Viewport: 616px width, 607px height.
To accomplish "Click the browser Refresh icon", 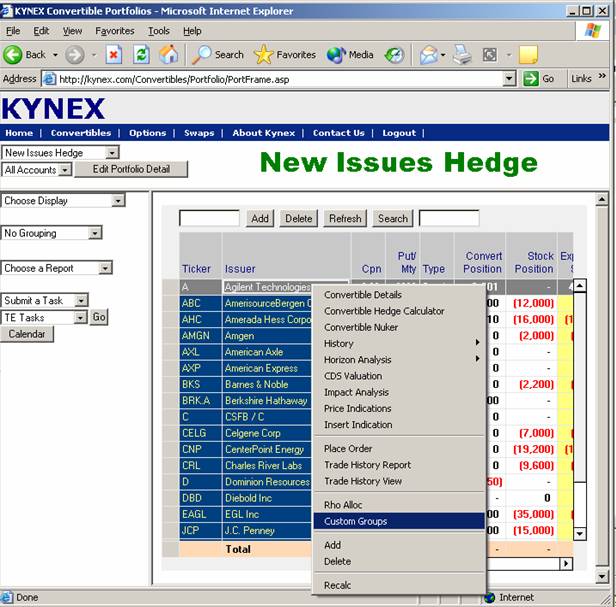I will (x=141, y=55).
